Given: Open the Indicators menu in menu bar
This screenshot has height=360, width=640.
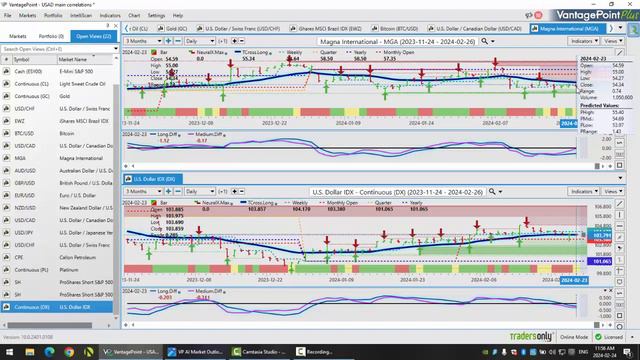Looking at the screenshot, I should pos(110,15).
